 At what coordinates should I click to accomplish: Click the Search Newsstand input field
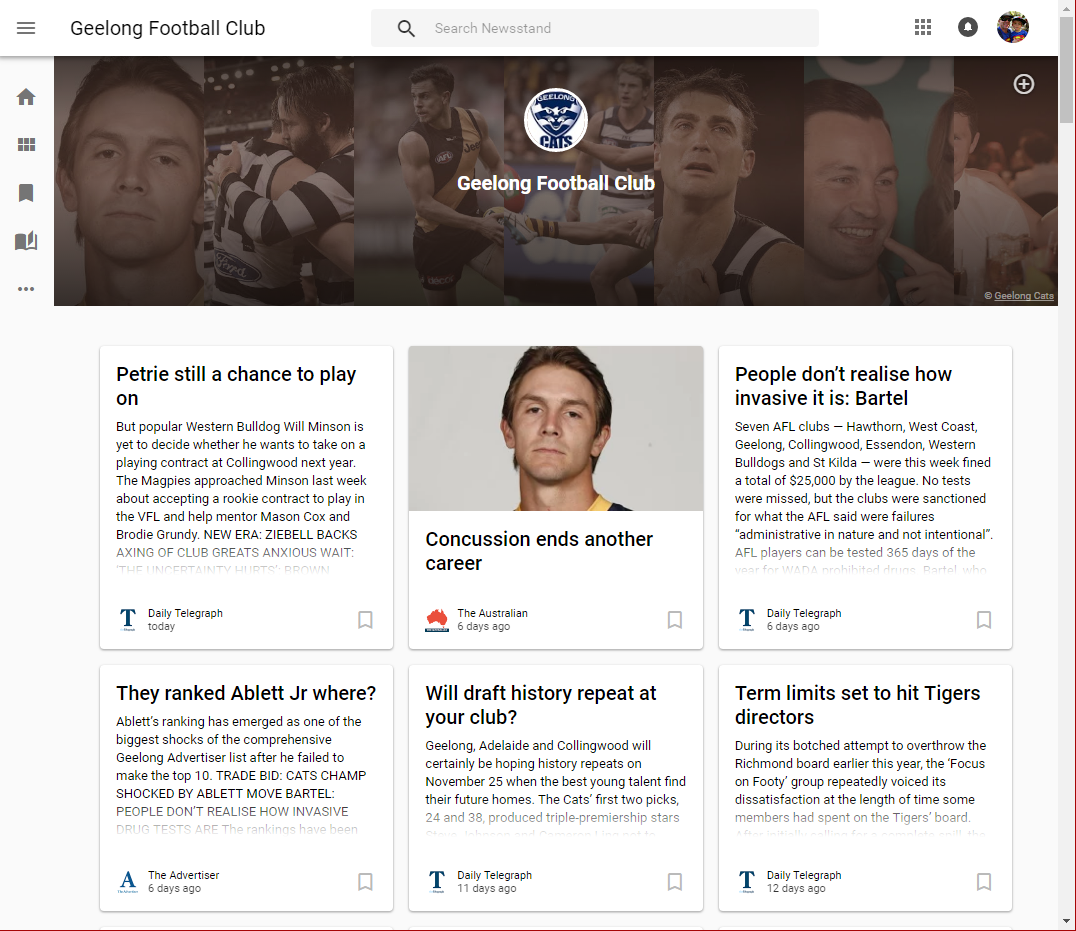(594, 28)
